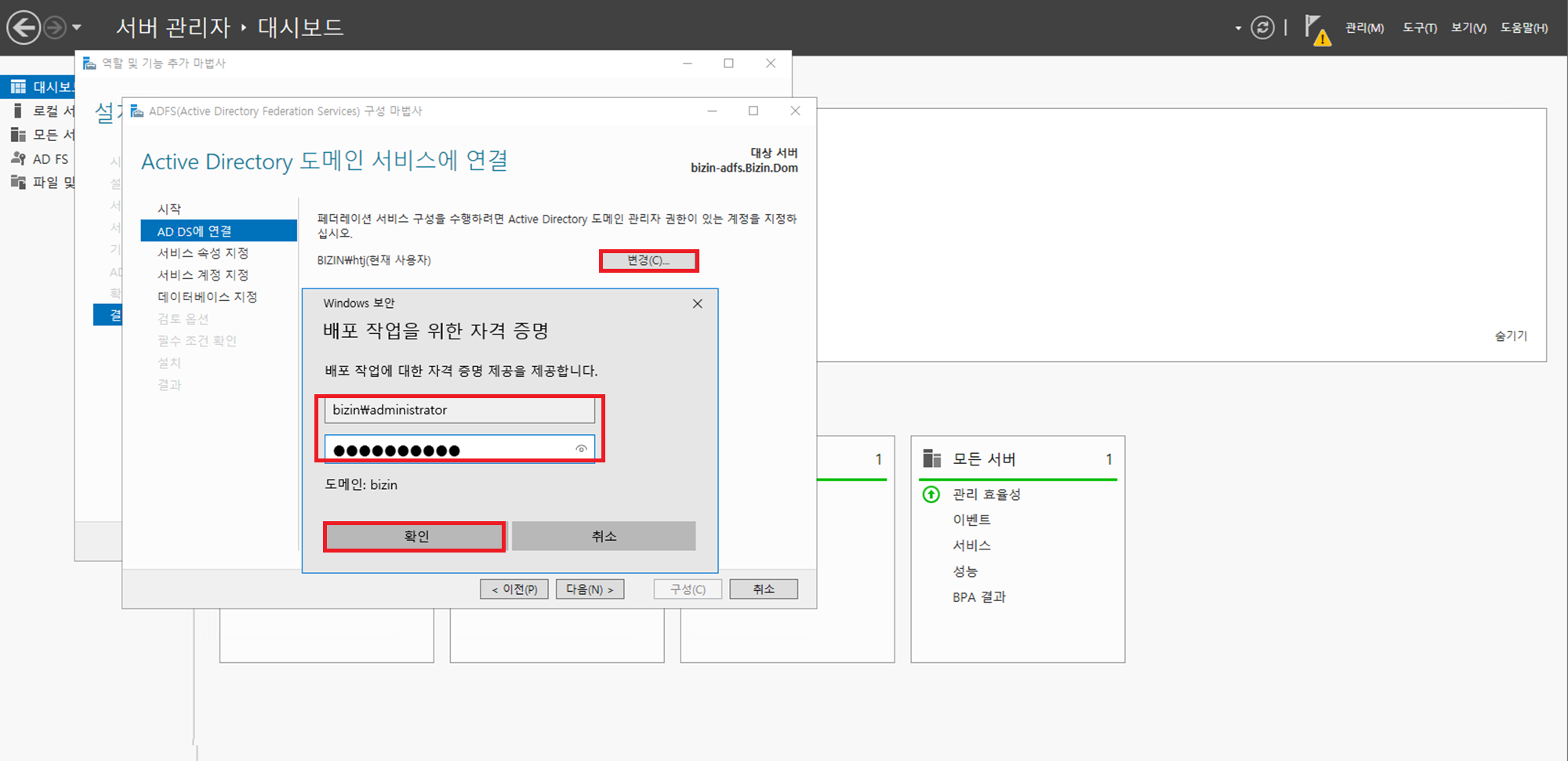Maximize the 역할 및 기능 추가 마법사 window
1568x761 pixels.
click(x=728, y=63)
